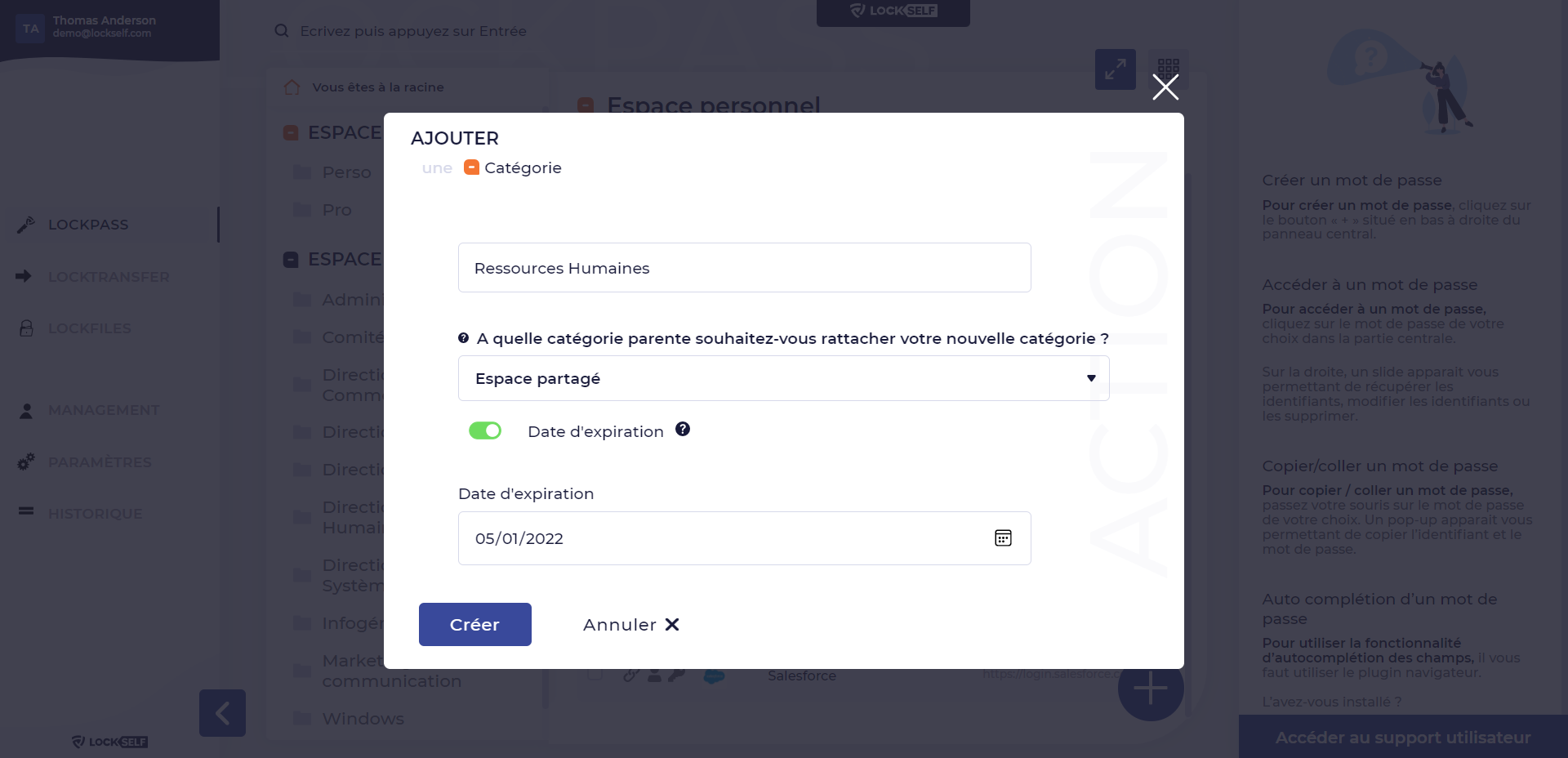
Task: Click the parent category help icon
Action: [463, 338]
